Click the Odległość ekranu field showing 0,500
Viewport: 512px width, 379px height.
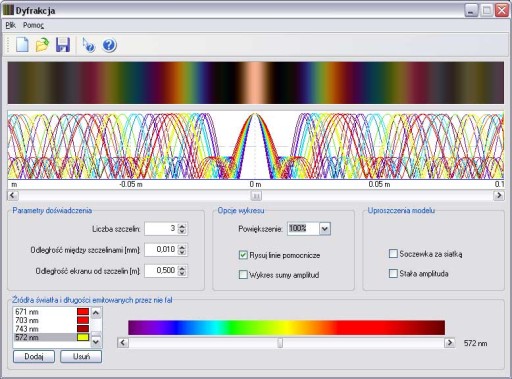pos(161,271)
